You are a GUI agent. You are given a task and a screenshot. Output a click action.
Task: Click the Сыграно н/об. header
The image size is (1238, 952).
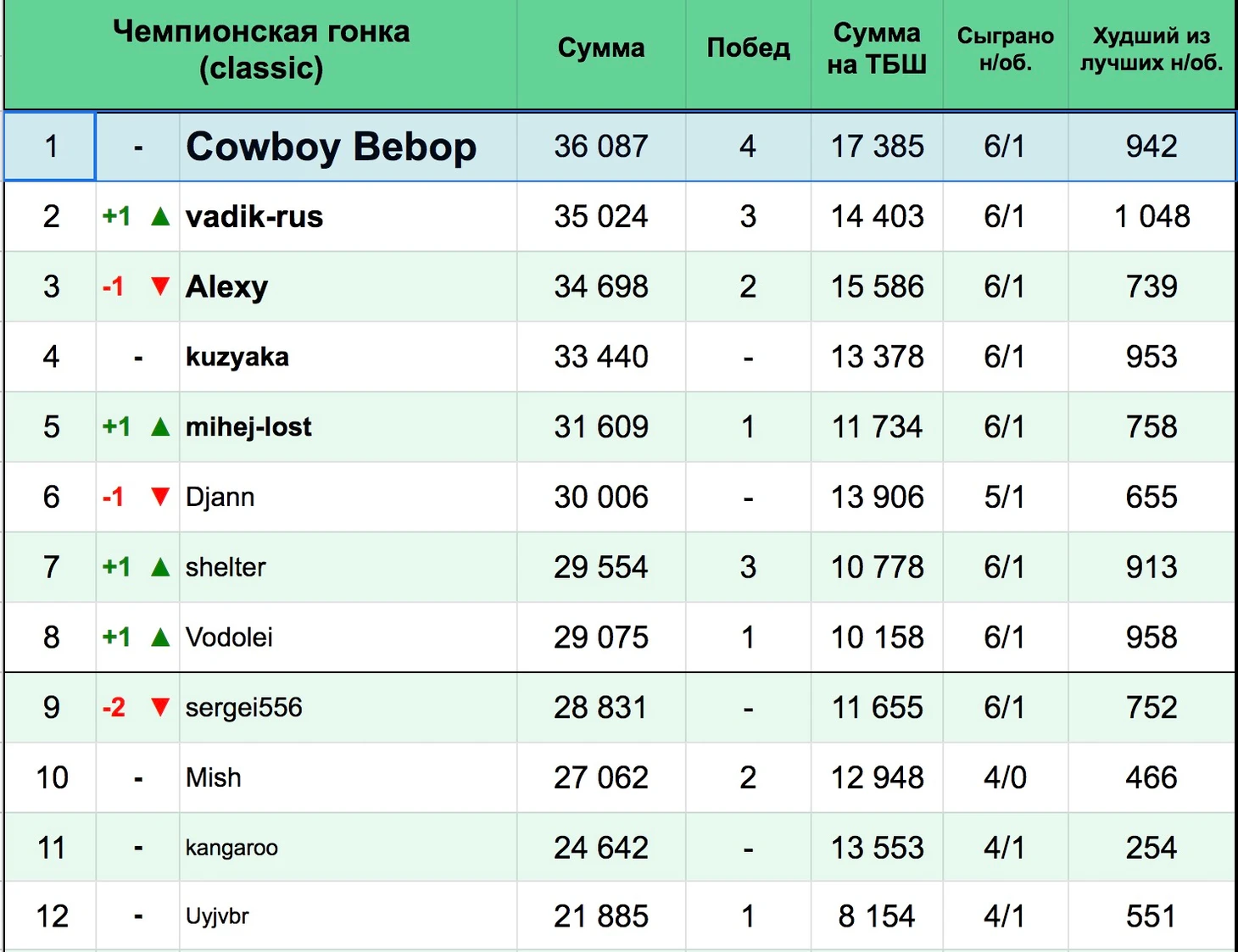1005,48
